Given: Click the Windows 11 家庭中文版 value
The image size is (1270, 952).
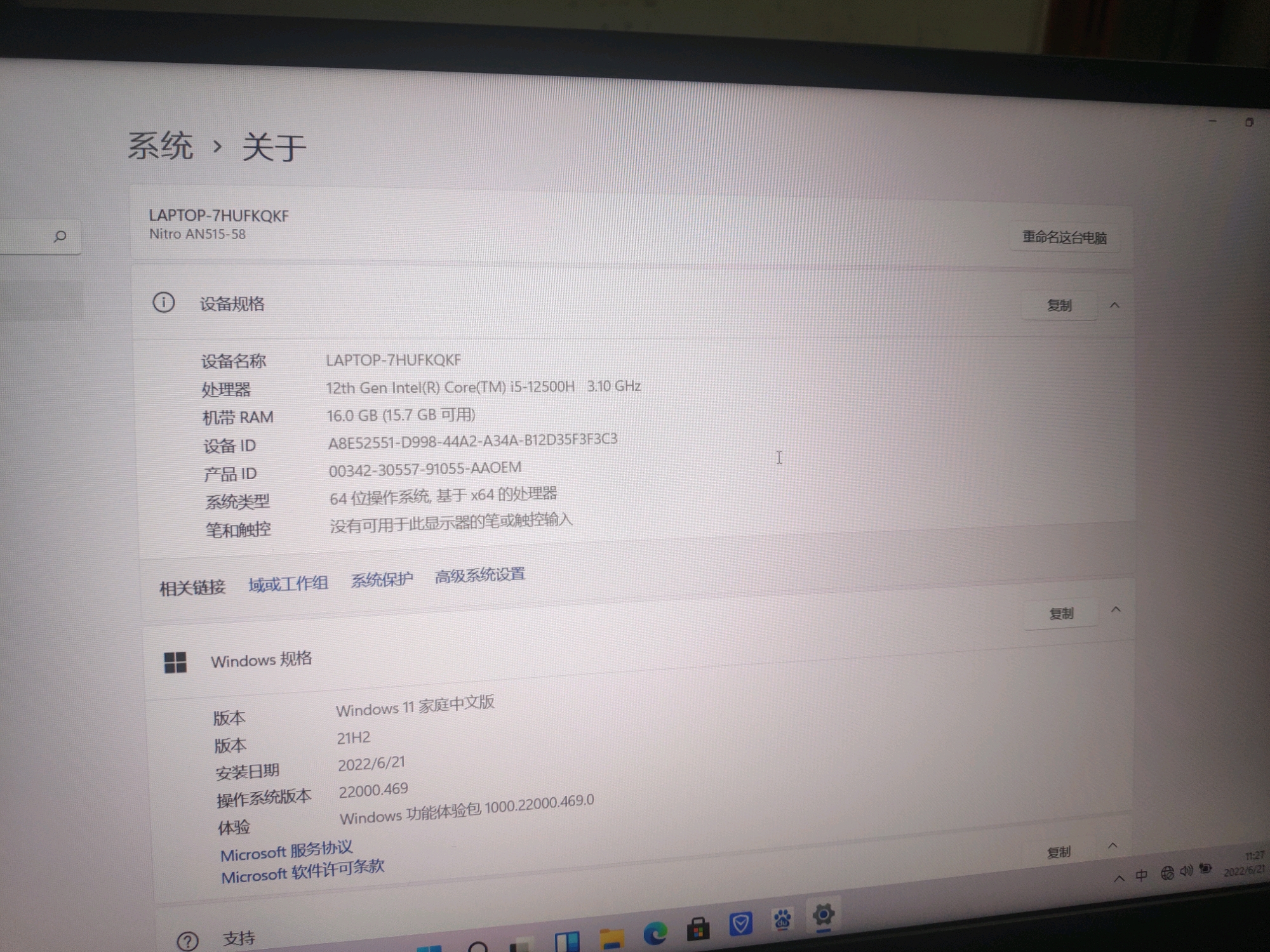Looking at the screenshot, I should pyautogui.click(x=415, y=706).
